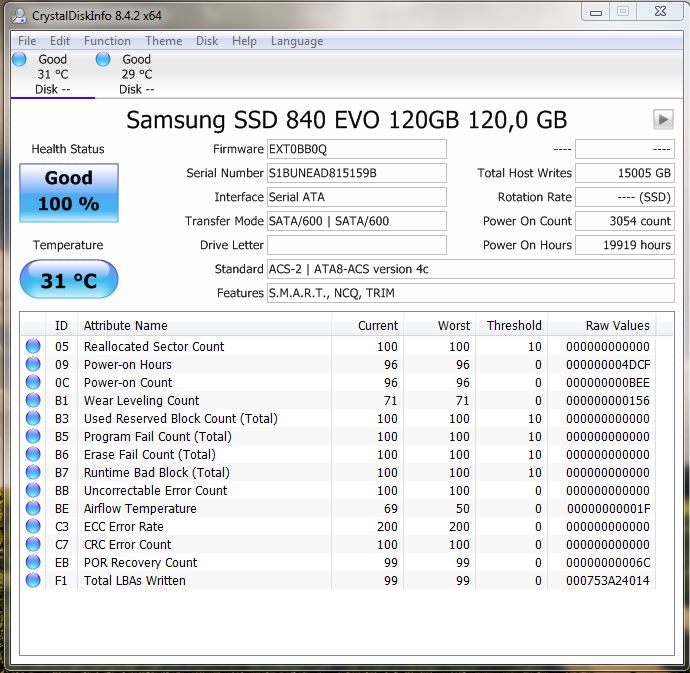
Task: Click the blue status orb for the 29 °C disk
Action: coord(103,59)
